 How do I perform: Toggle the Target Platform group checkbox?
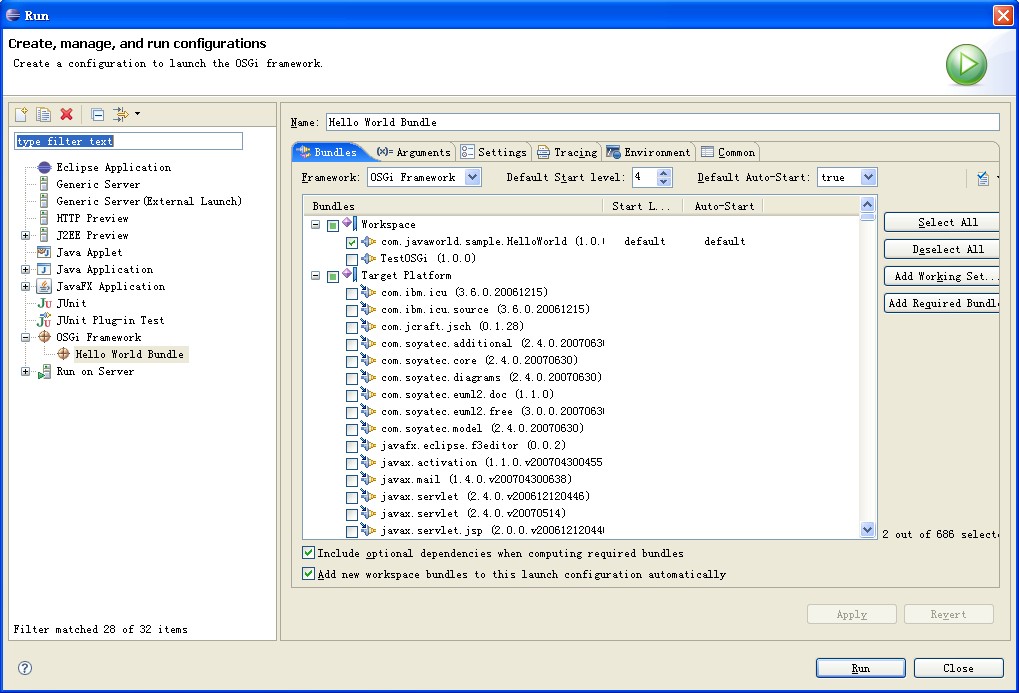(333, 276)
